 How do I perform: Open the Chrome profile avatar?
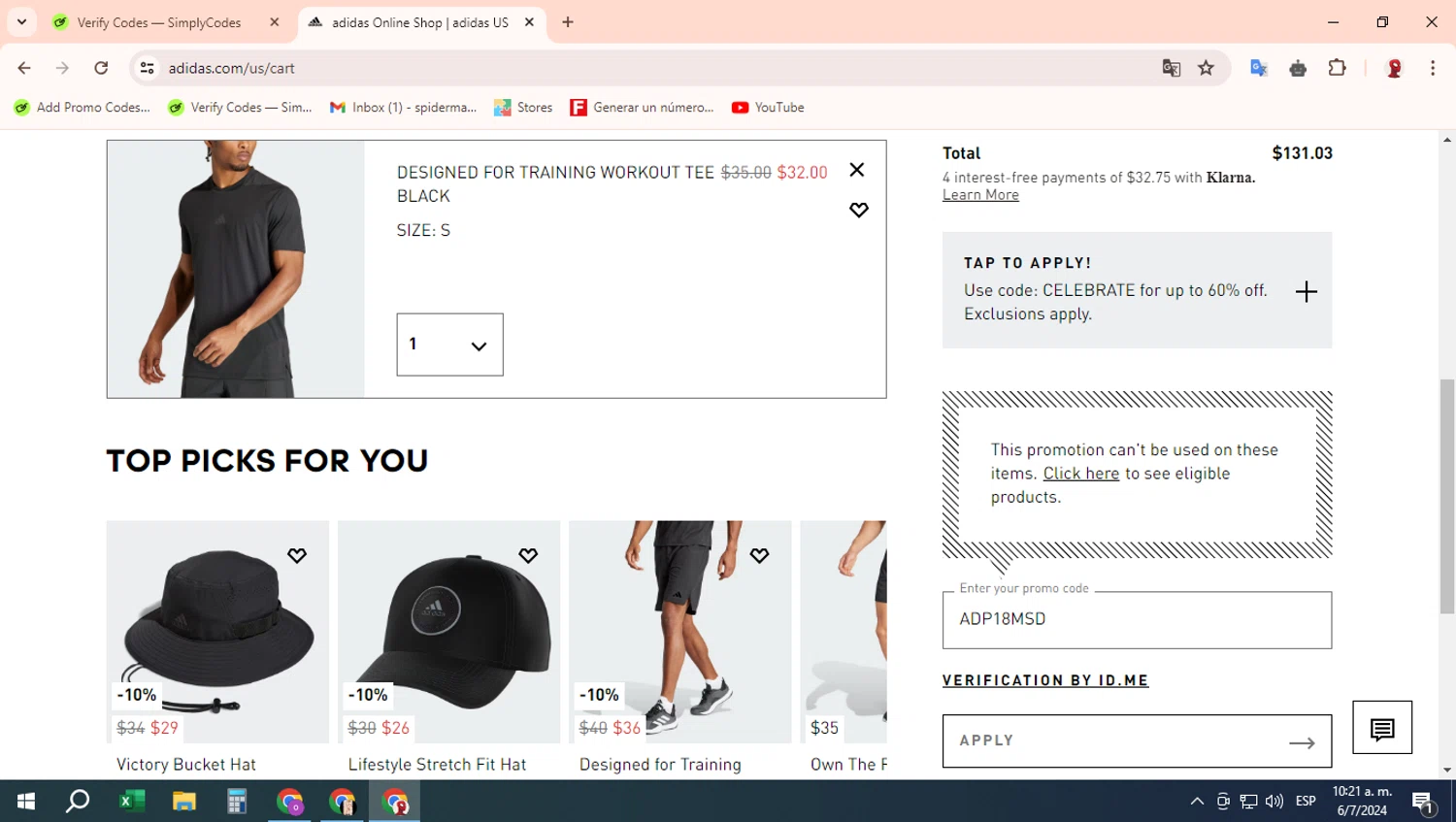[1394, 68]
